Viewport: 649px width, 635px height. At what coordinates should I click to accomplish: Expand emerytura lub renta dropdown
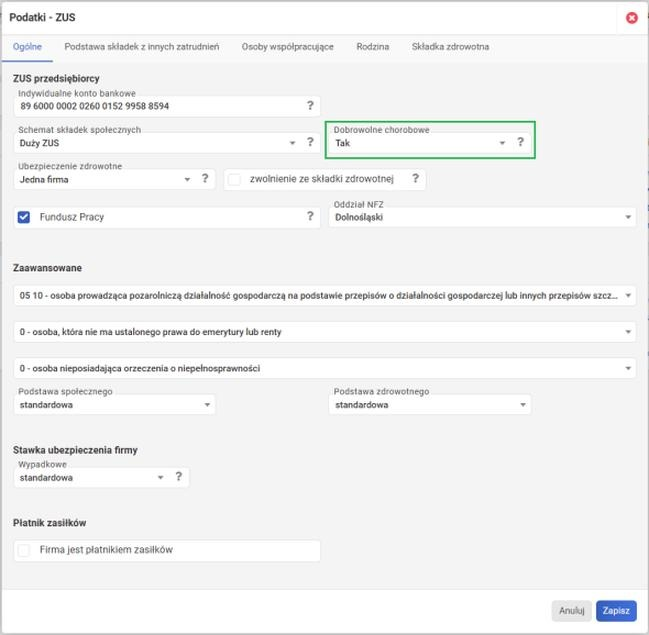click(x=325, y=332)
